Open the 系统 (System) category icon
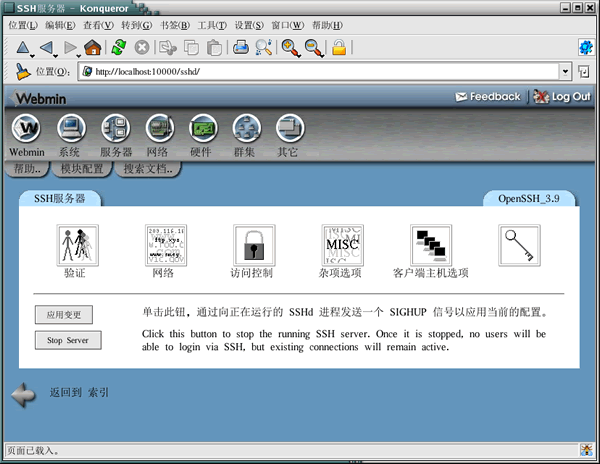Image resolution: width=600 pixels, height=464 pixels. pyautogui.click(x=71, y=128)
